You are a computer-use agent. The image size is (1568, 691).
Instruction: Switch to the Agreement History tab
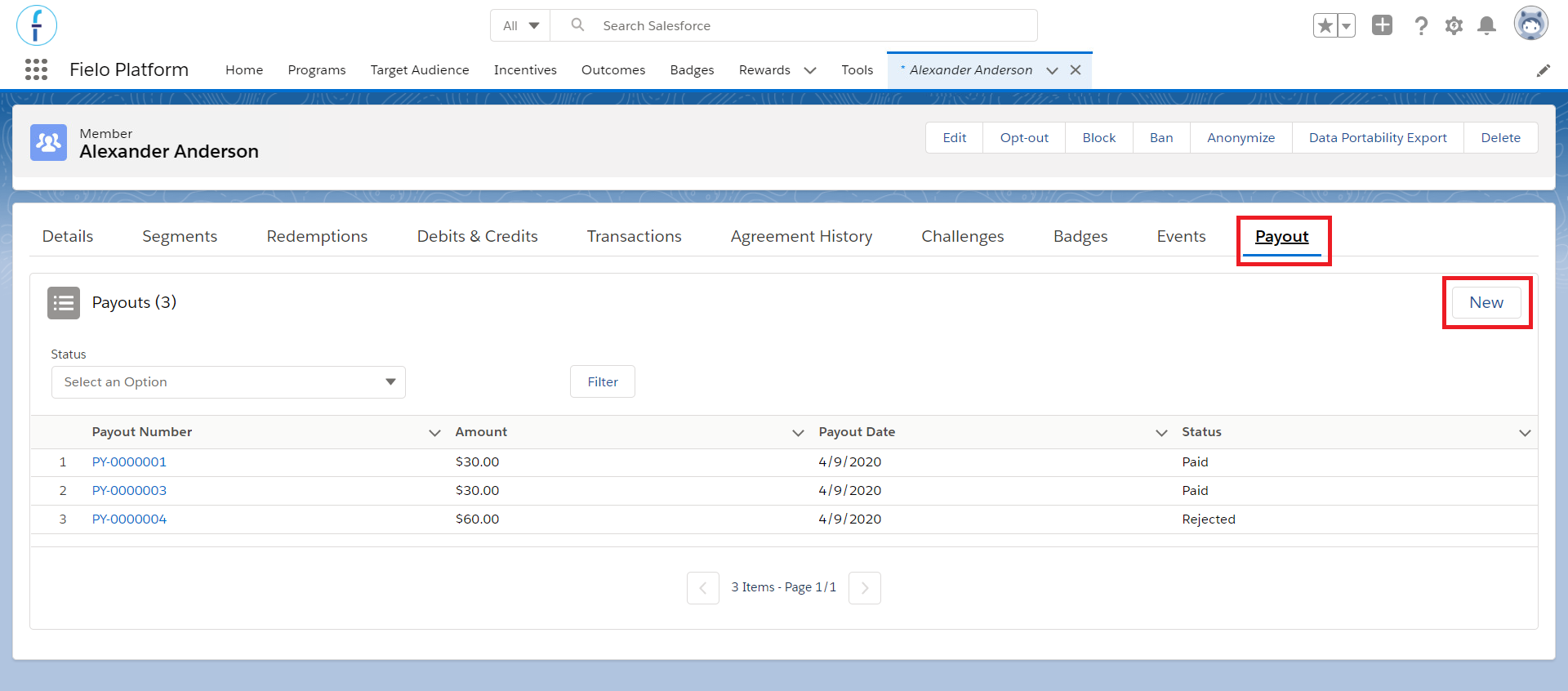click(x=802, y=236)
